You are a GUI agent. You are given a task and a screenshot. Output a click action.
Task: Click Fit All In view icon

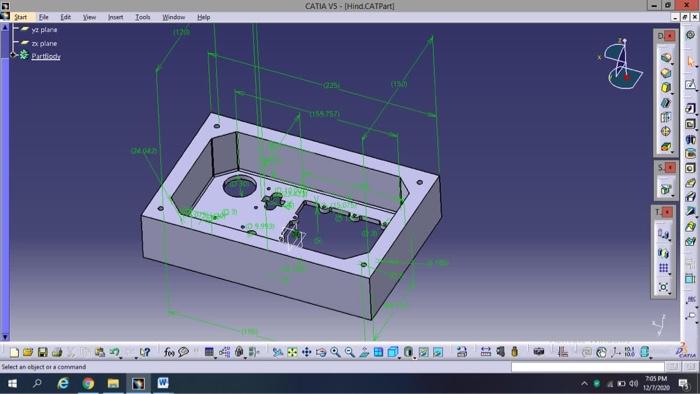coord(292,352)
